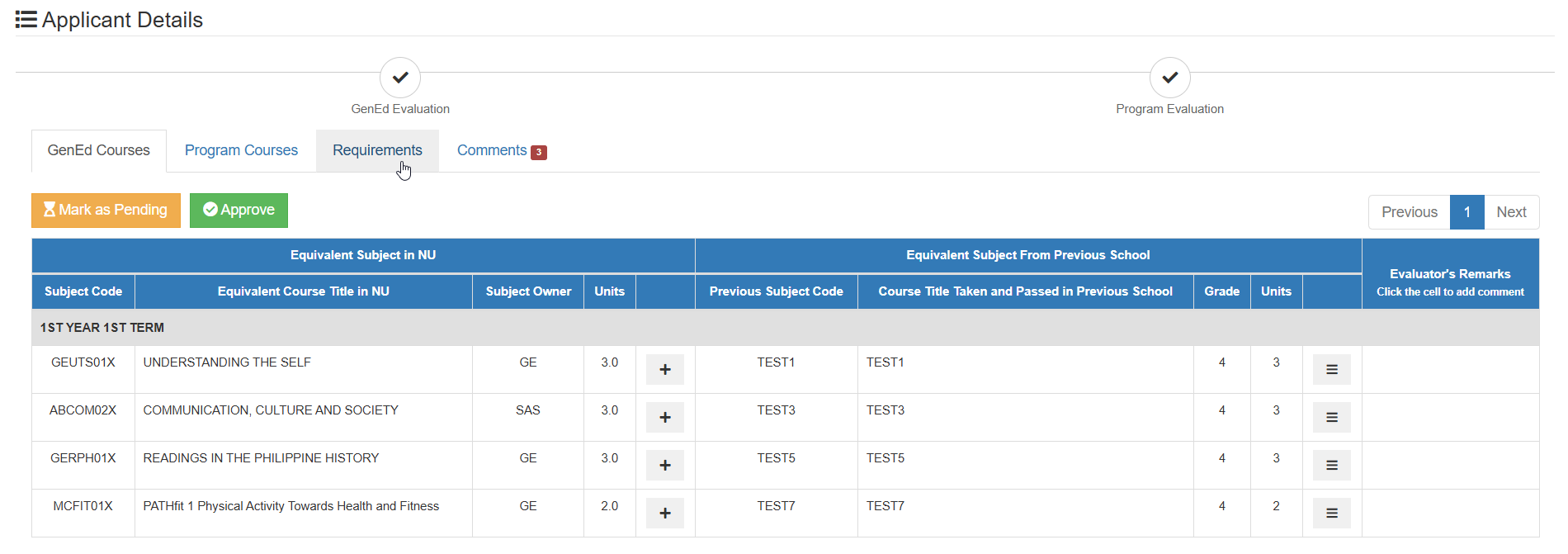
Task: Add evaluator remark for GEUTS01X row
Action: tap(1450, 369)
